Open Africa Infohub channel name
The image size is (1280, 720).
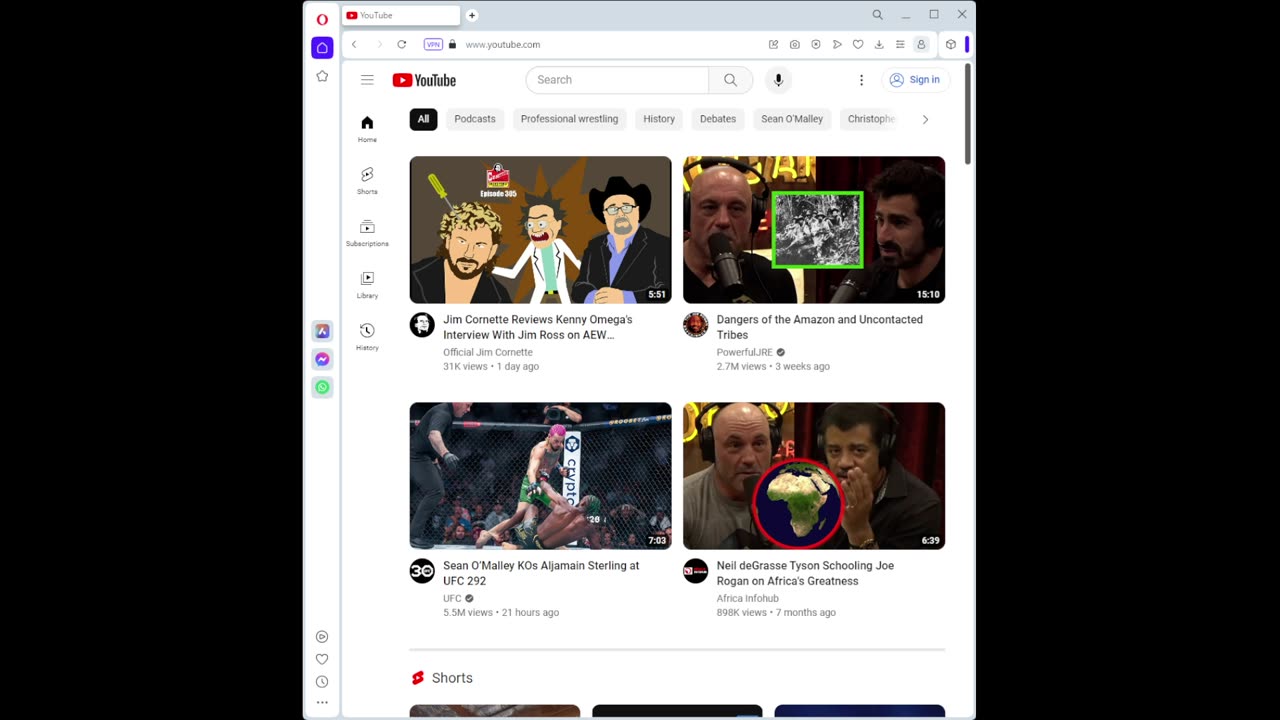tap(747, 598)
